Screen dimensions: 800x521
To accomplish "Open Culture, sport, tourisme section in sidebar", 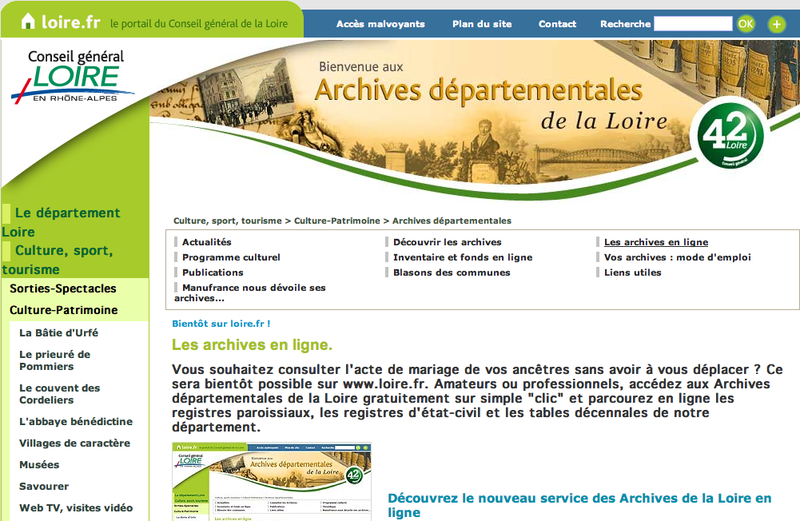I will [57, 260].
